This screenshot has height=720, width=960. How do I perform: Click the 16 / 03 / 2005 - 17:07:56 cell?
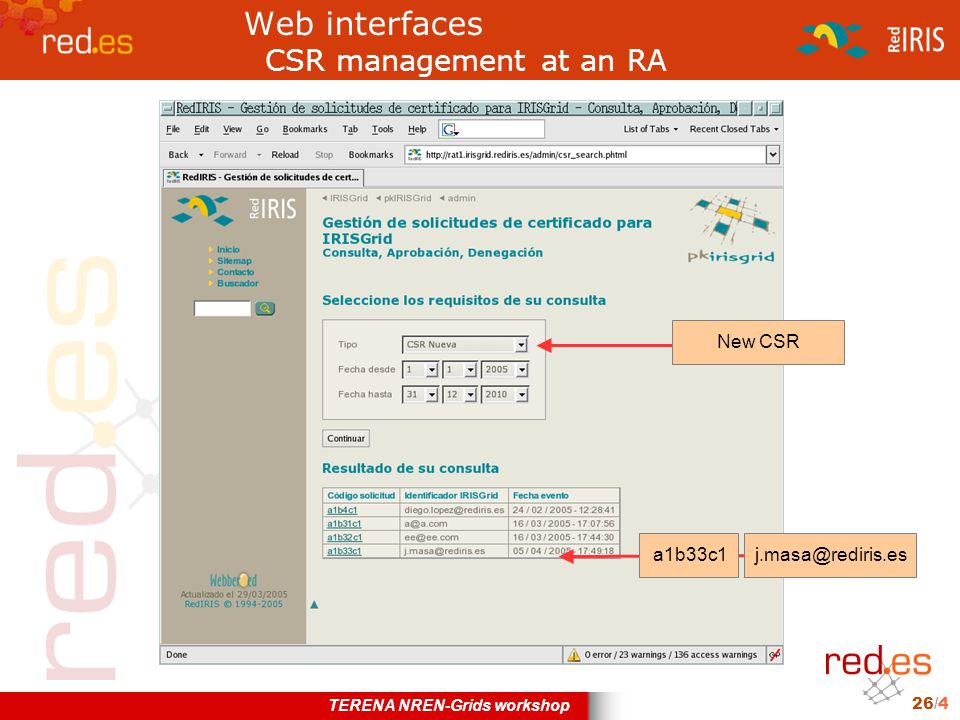[563, 524]
